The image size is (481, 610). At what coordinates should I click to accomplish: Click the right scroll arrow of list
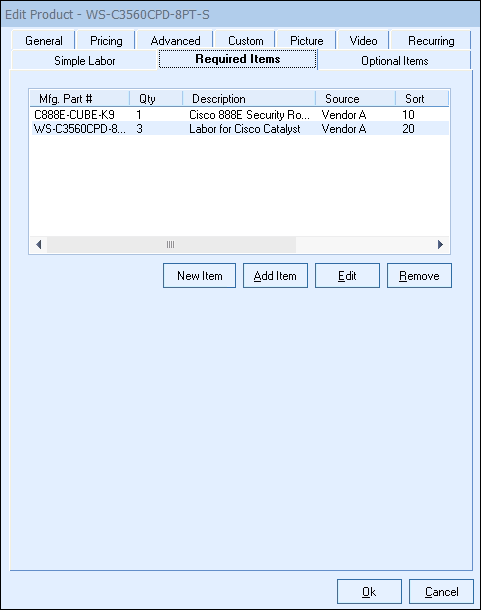440,244
